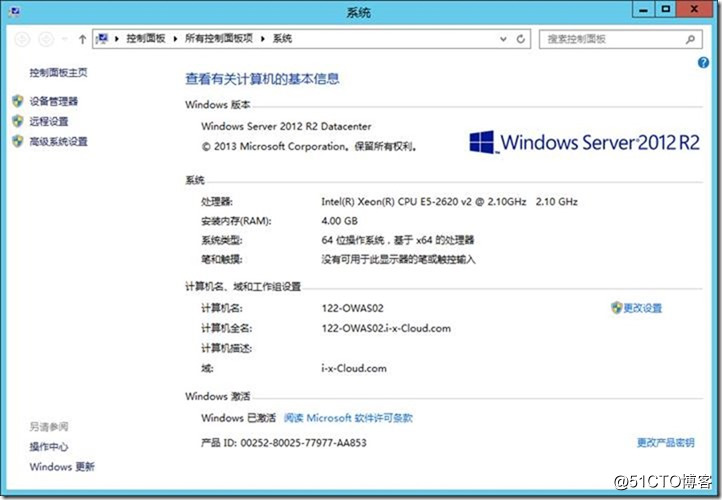The image size is (722, 500).
Task: Open 远程设置 from the left sidebar
Action: pos(49,122)
